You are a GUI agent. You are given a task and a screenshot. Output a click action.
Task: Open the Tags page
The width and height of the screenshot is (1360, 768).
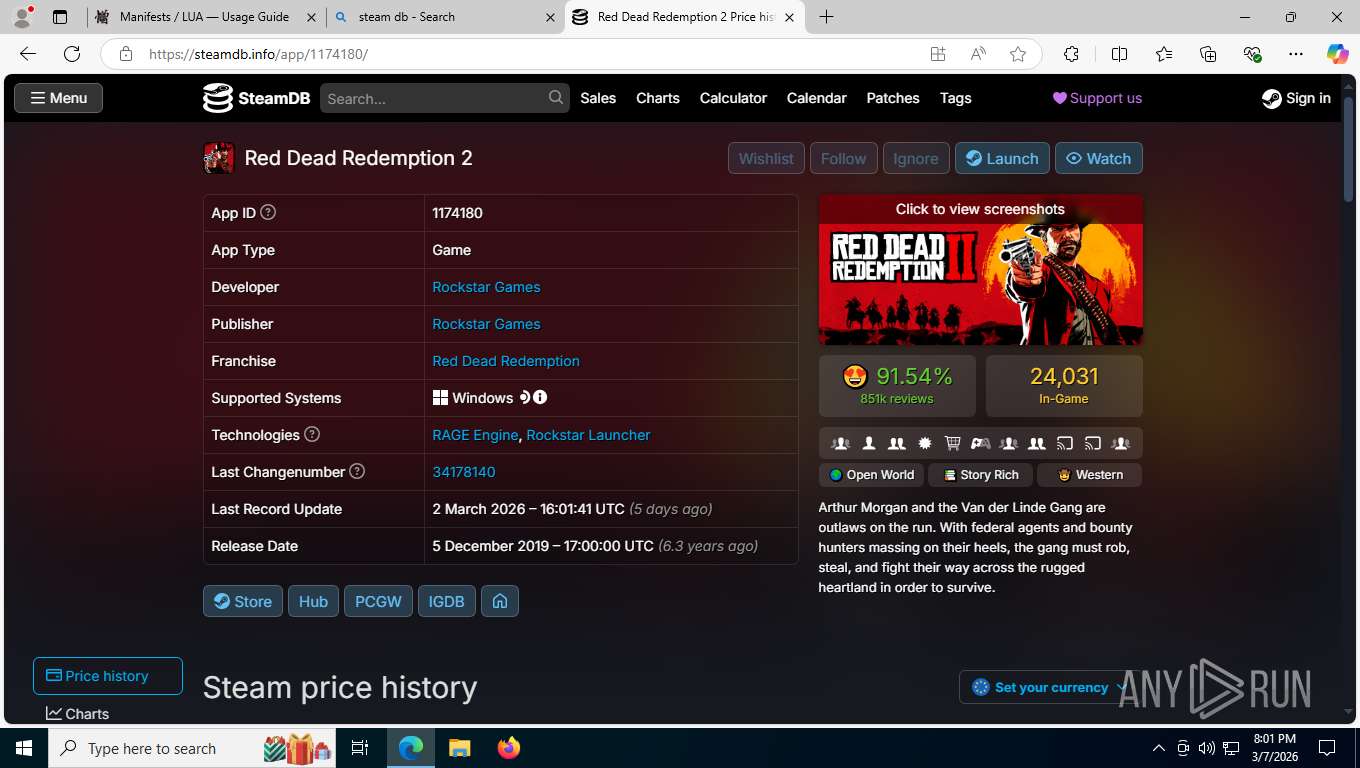[x=956, y=98]
